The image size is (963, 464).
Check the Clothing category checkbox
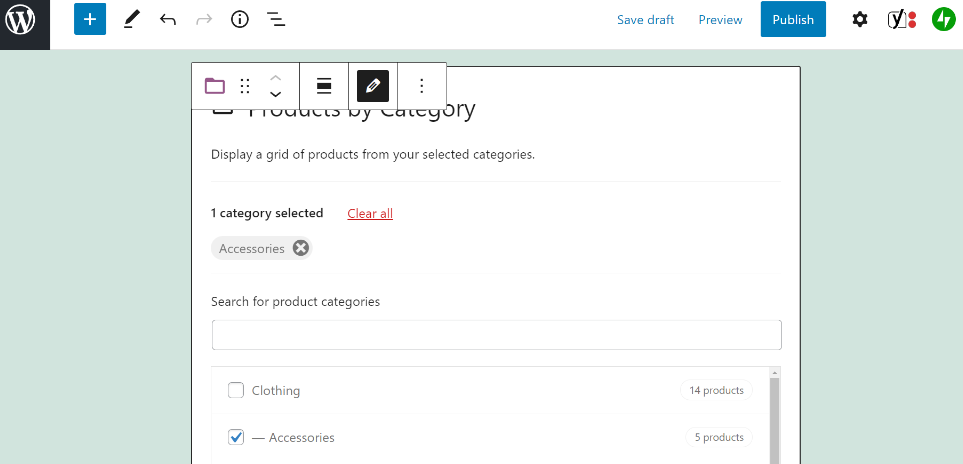[x=236, y=390]
